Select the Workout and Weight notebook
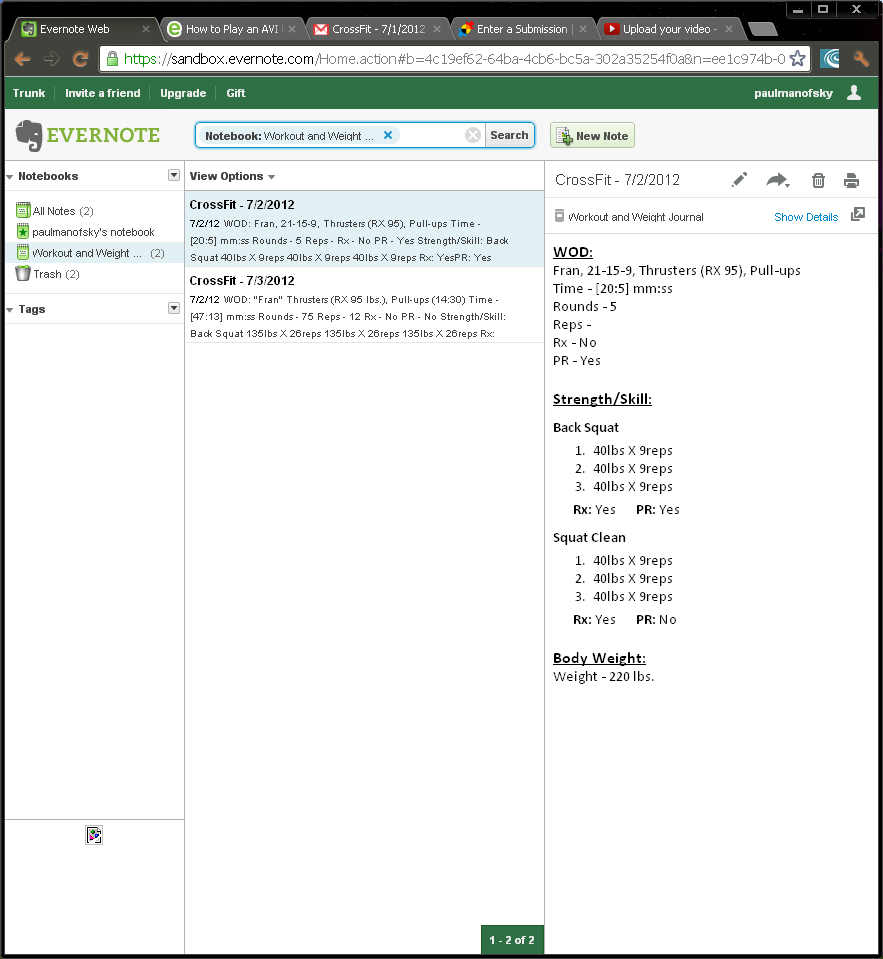The width and height of the screenshot is (883, 959). point(95,253)
